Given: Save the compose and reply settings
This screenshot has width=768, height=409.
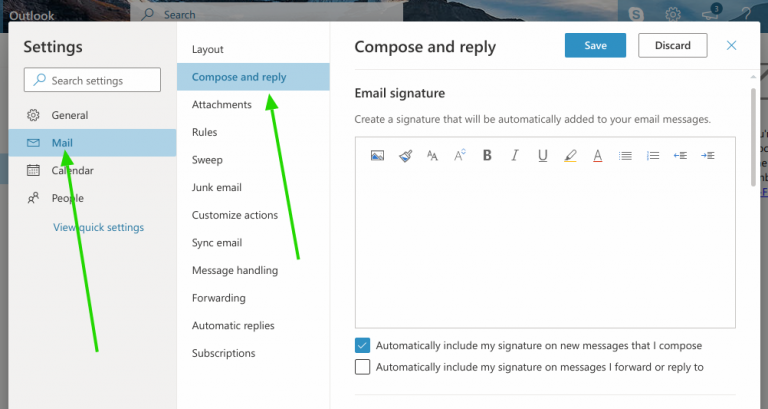Looking at the screenshot, I should pyautogui.click(x=595, y=46).
